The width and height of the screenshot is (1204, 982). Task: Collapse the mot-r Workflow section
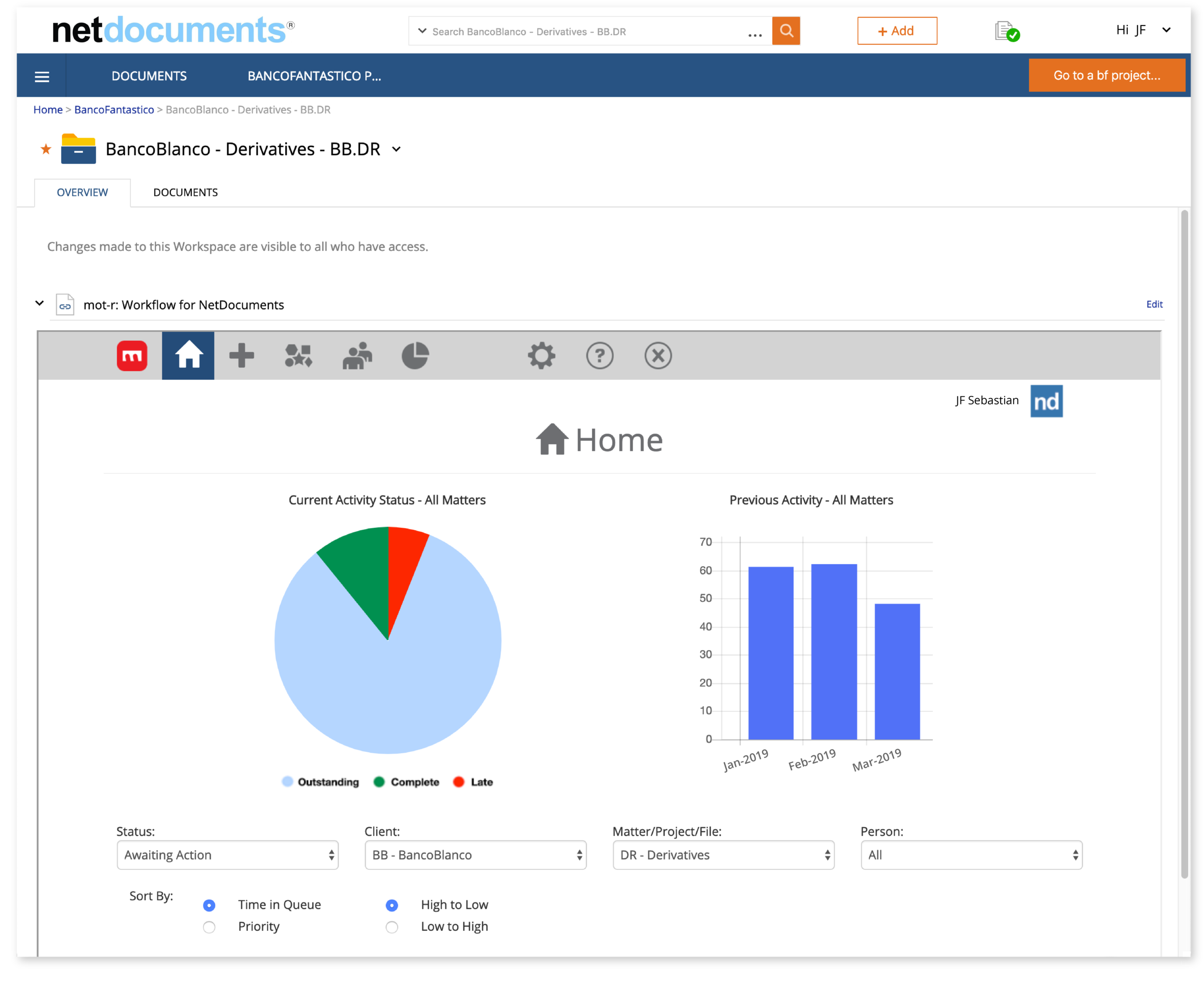[39, 303]
